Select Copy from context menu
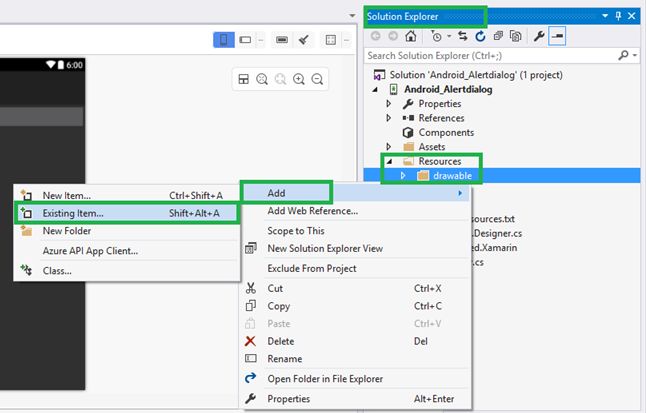The image size is (646, 413). tap(356, 306)
